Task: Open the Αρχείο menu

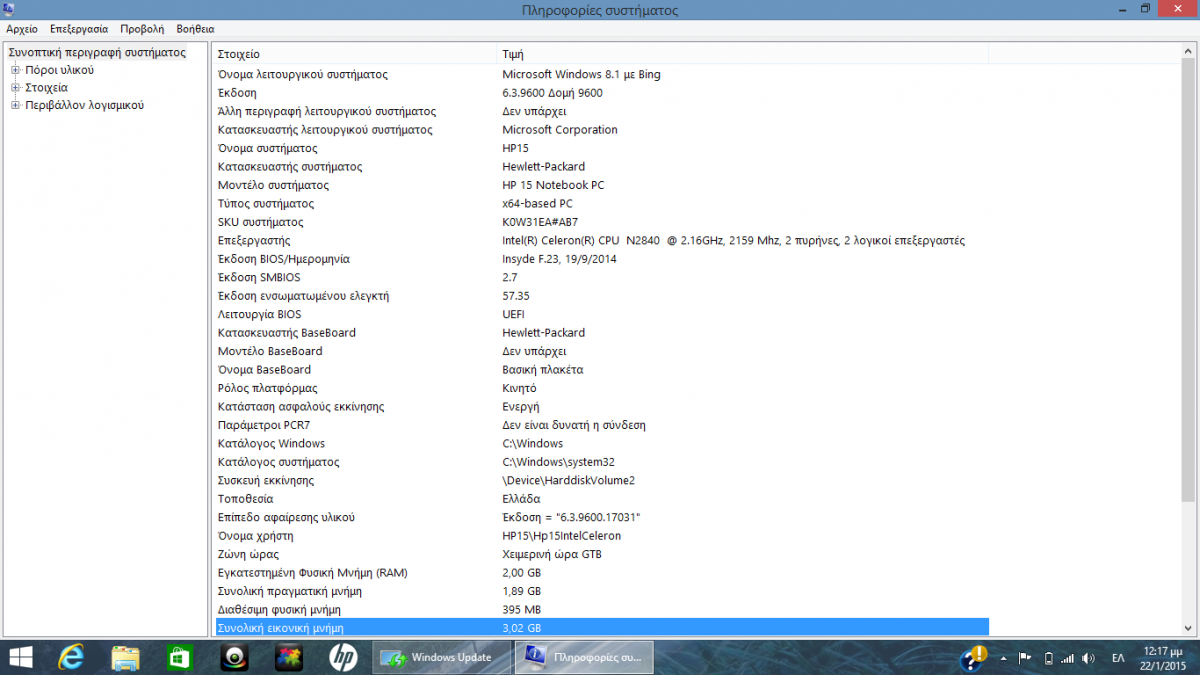Action: [22, 29]
